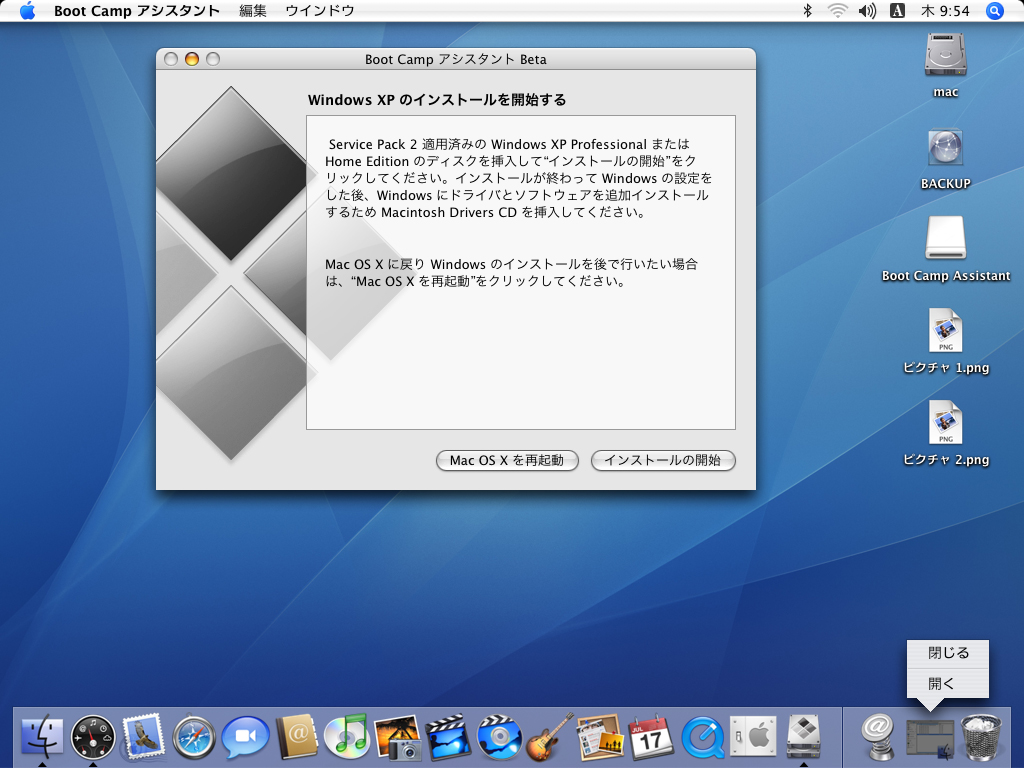Open ピクチャ 1.png on the desktop
The height and width of the screenshot is (768, 1024).
point(944,330)
